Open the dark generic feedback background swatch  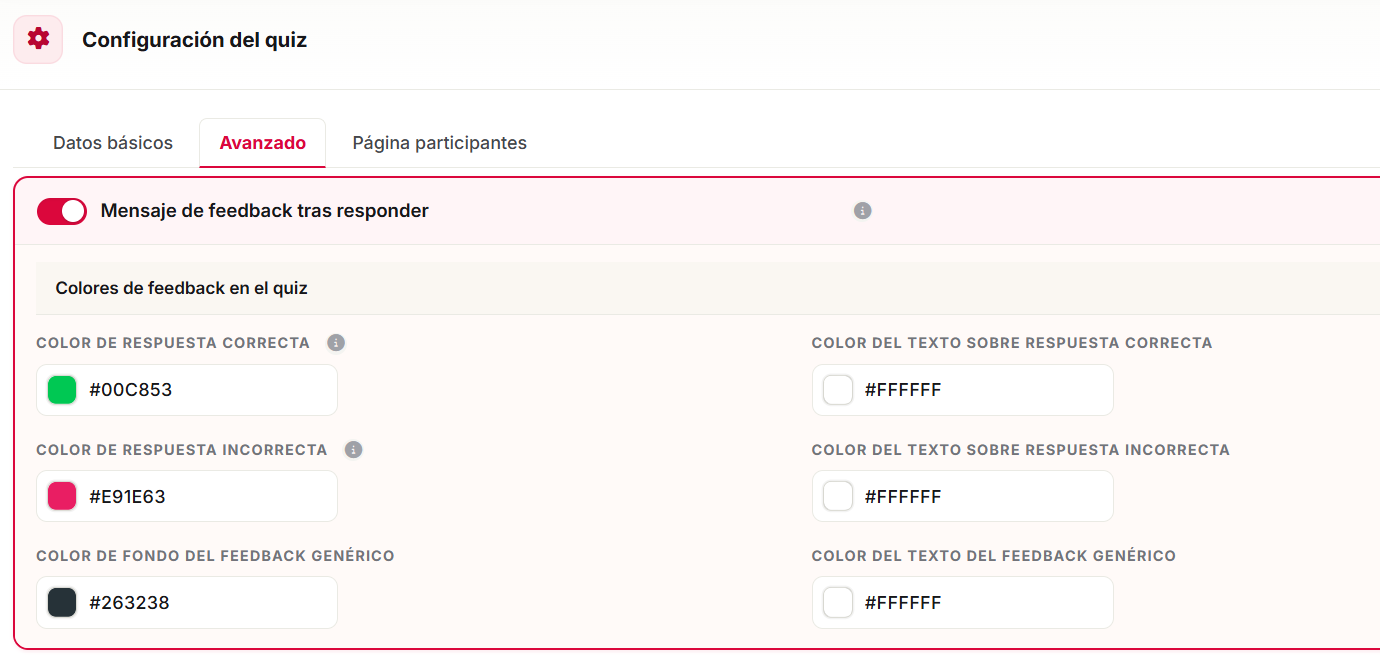pyautogui.click(x=62, y=603)
